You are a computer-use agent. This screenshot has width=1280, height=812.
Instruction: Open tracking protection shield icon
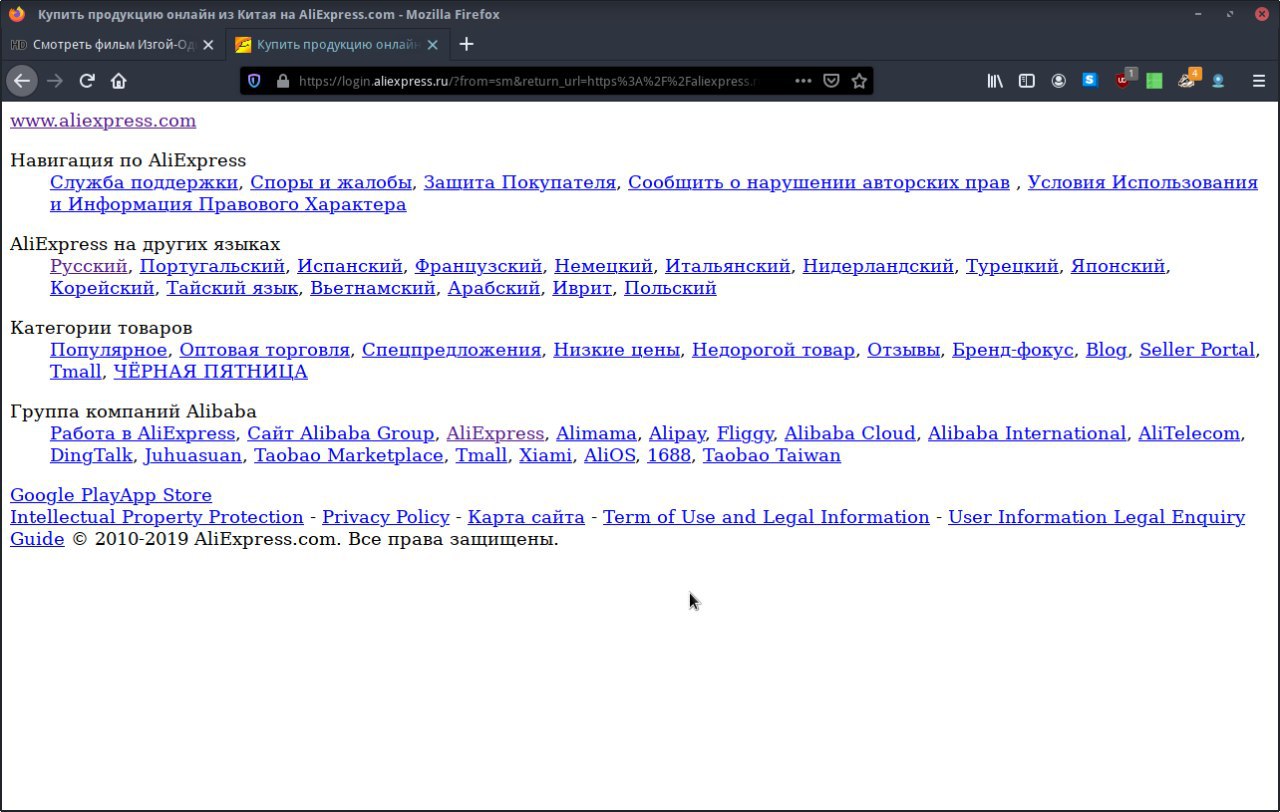tap(254, 81)
